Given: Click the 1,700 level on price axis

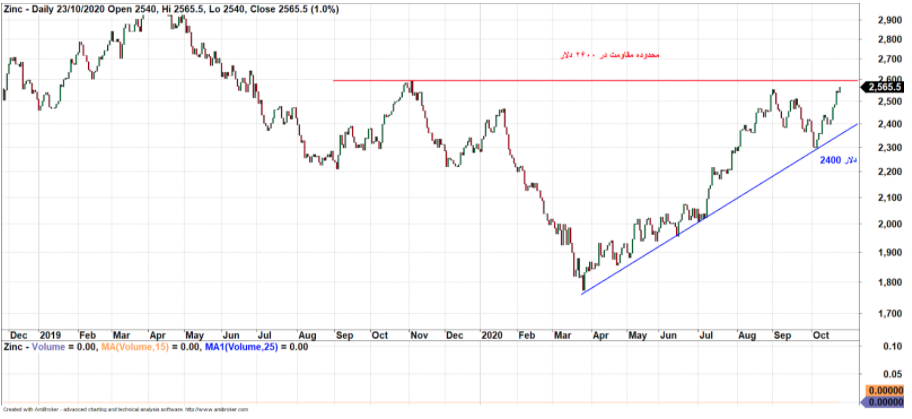Looking at the screenshot, I should click(886, 314).
